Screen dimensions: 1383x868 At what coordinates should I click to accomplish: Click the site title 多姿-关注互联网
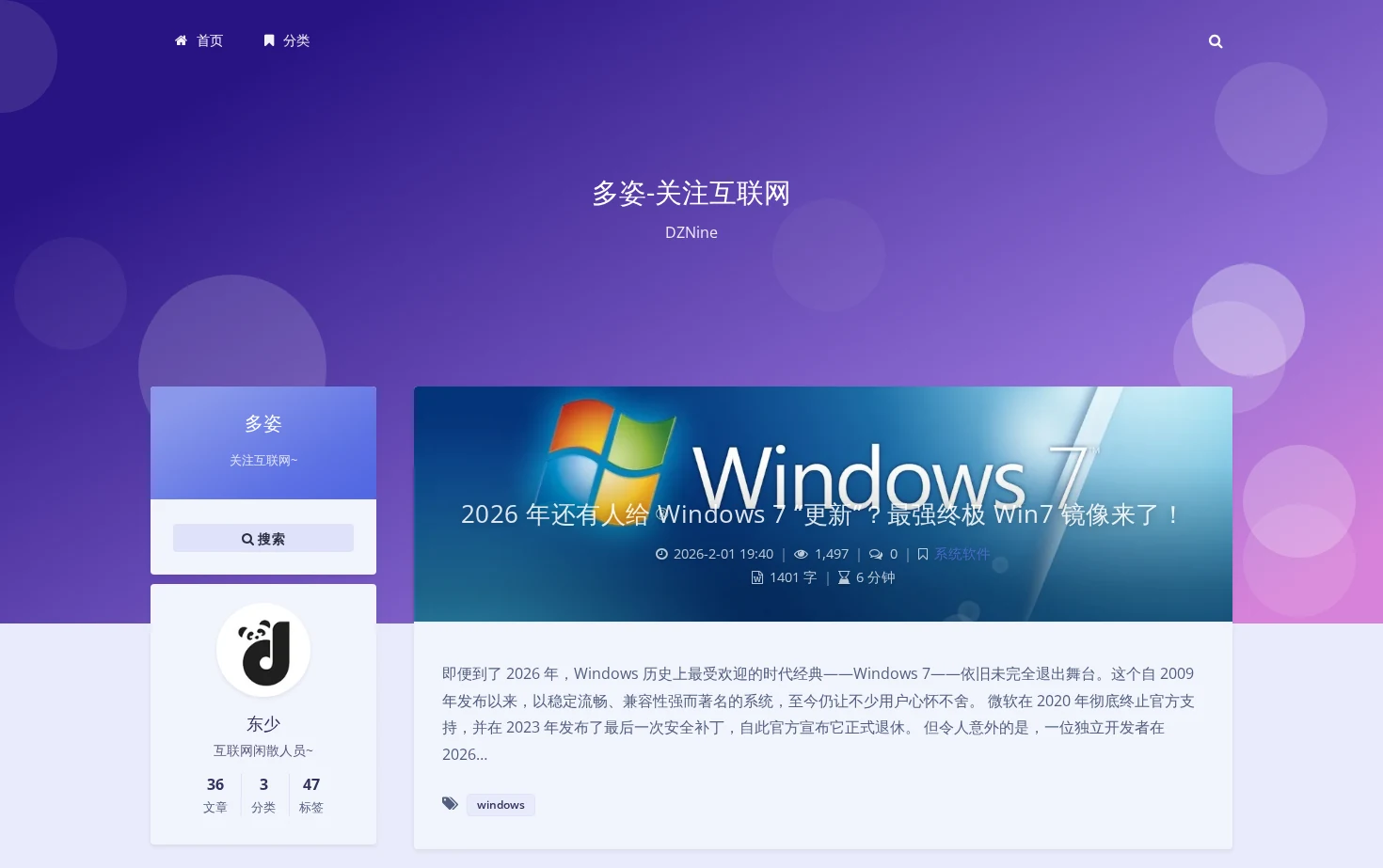691,193
